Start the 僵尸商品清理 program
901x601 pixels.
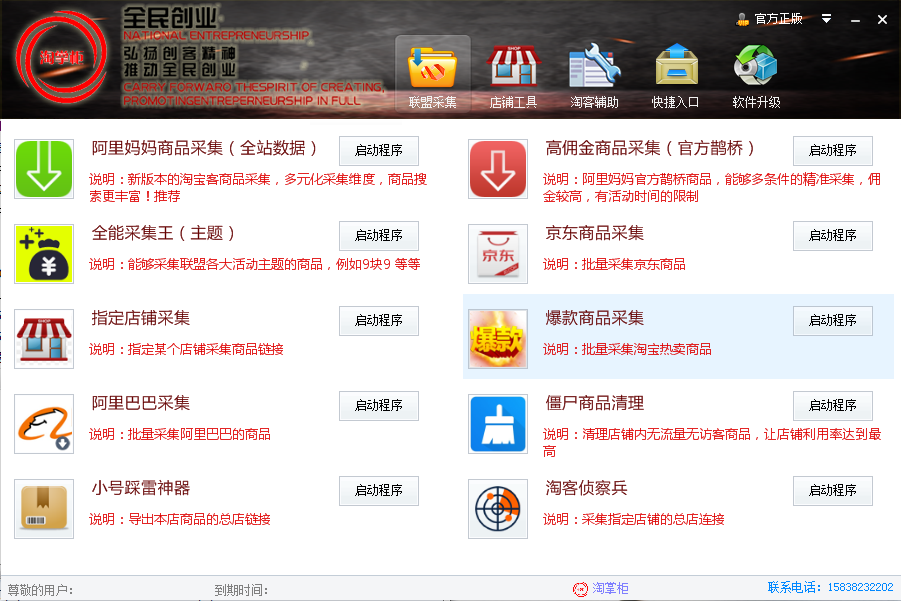pyautogui.click(x=833, y=406)
